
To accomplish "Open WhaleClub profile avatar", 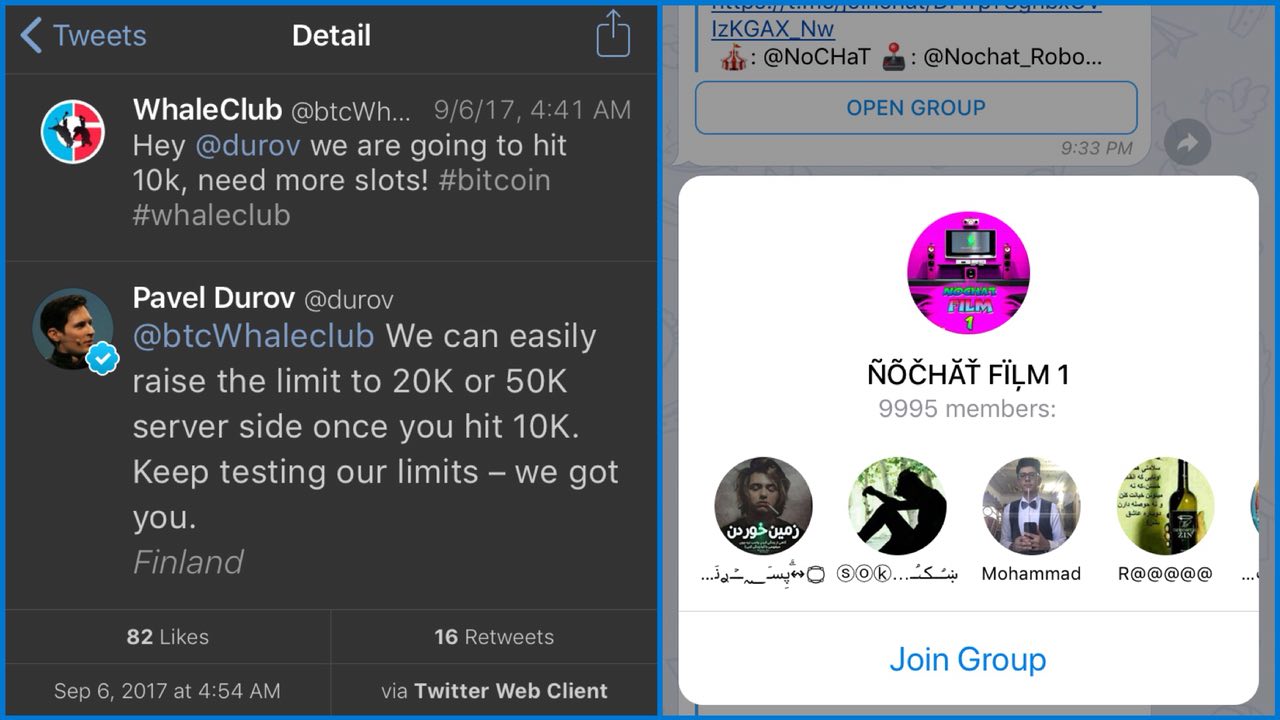I will (73, 132).
